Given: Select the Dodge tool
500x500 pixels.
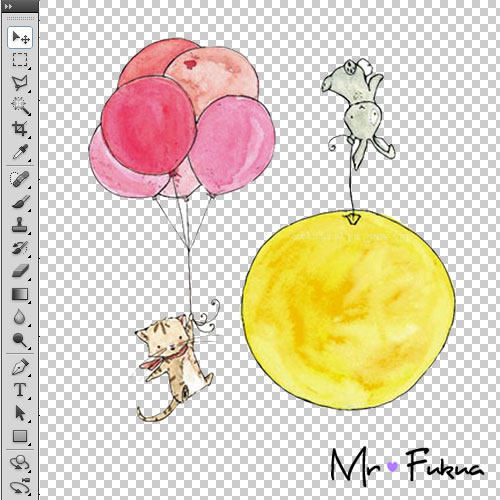Looking at the screenshot, I should pyautogui.click(x=20, y=340).
